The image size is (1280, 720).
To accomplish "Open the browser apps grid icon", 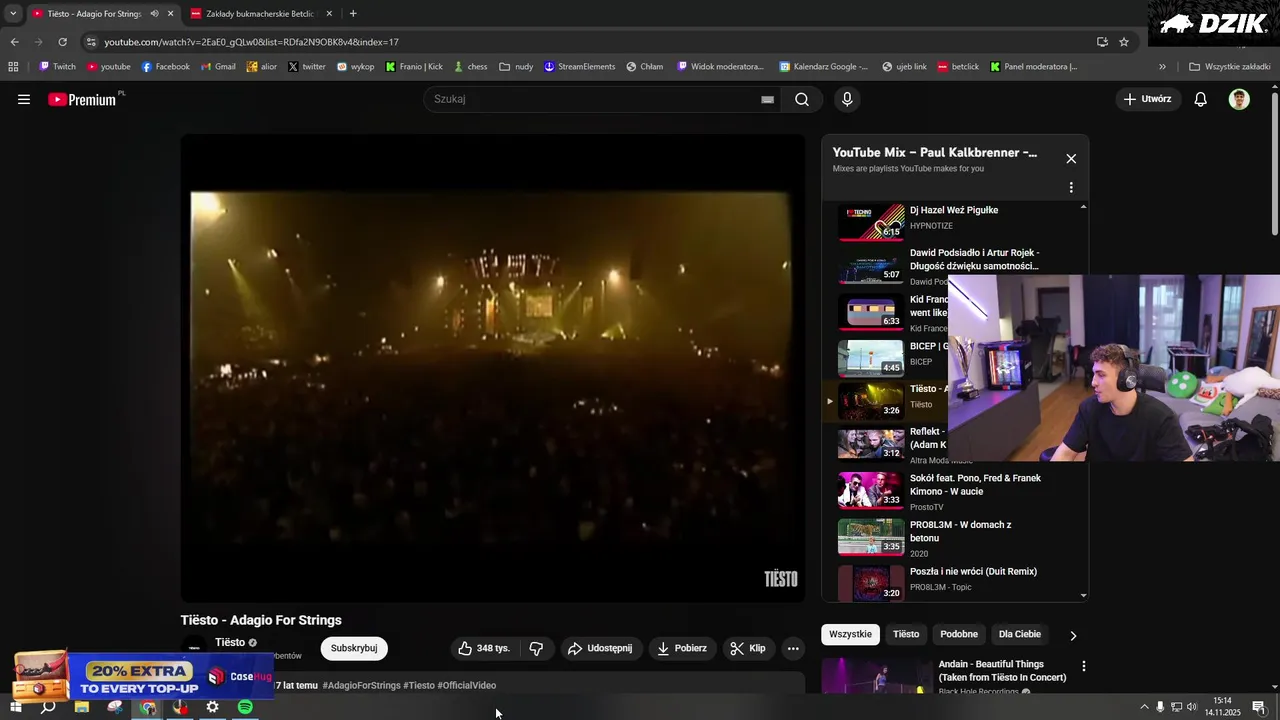I will (x=13, y=67).
